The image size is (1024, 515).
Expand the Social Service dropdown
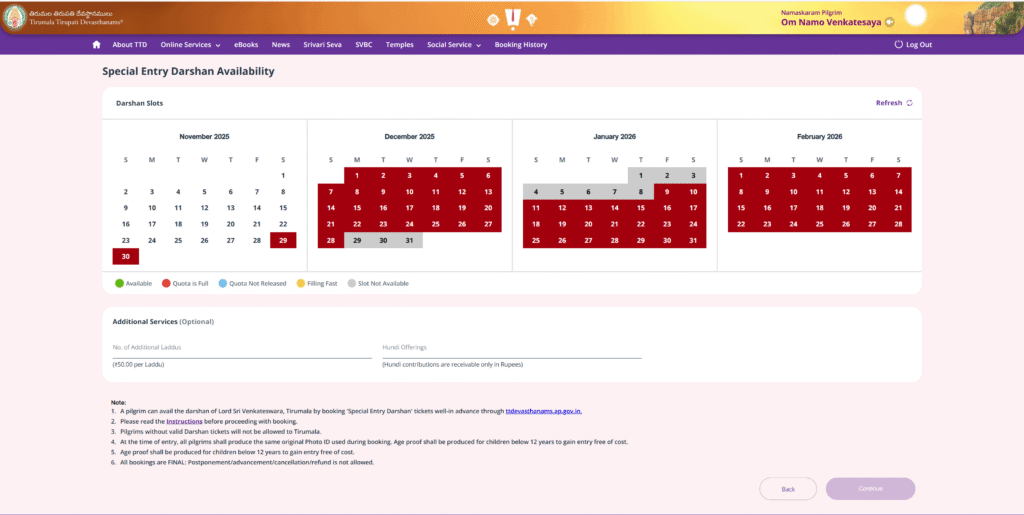(x=454, y=44)
